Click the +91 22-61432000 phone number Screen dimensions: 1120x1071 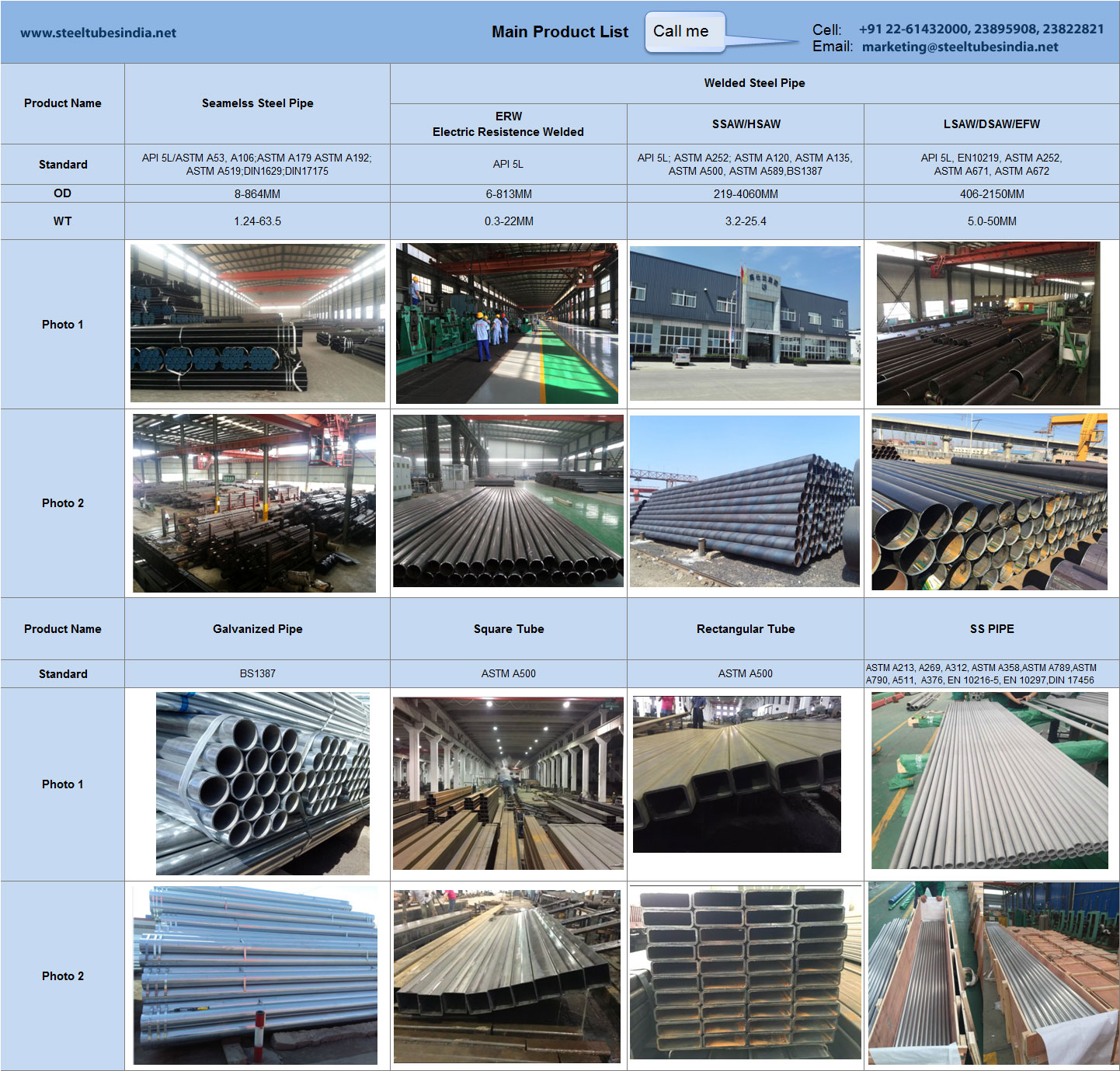coord(913,29)
